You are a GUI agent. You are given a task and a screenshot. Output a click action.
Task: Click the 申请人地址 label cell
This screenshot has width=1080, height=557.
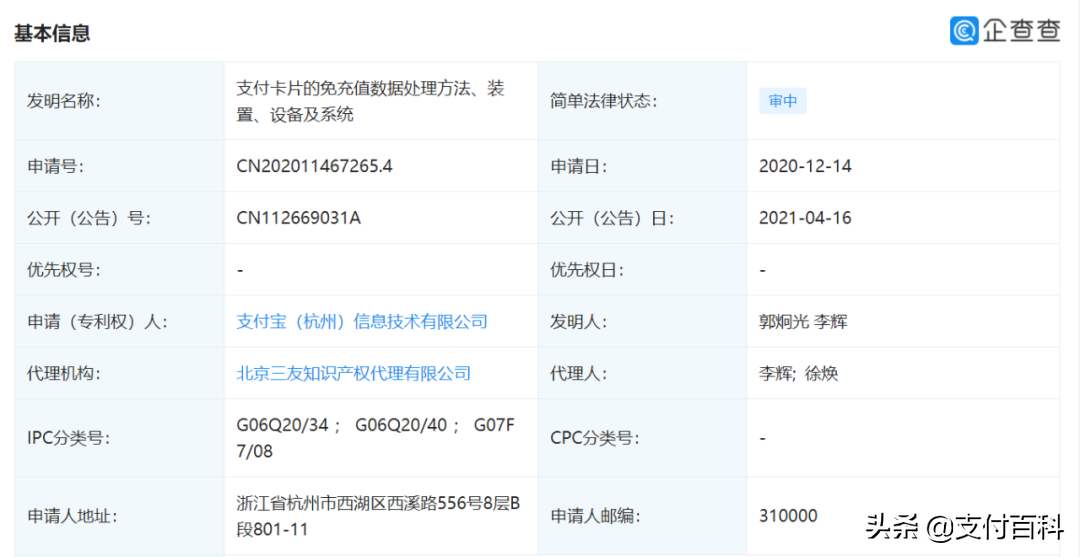pyautogui.click(x=119, y=516)
